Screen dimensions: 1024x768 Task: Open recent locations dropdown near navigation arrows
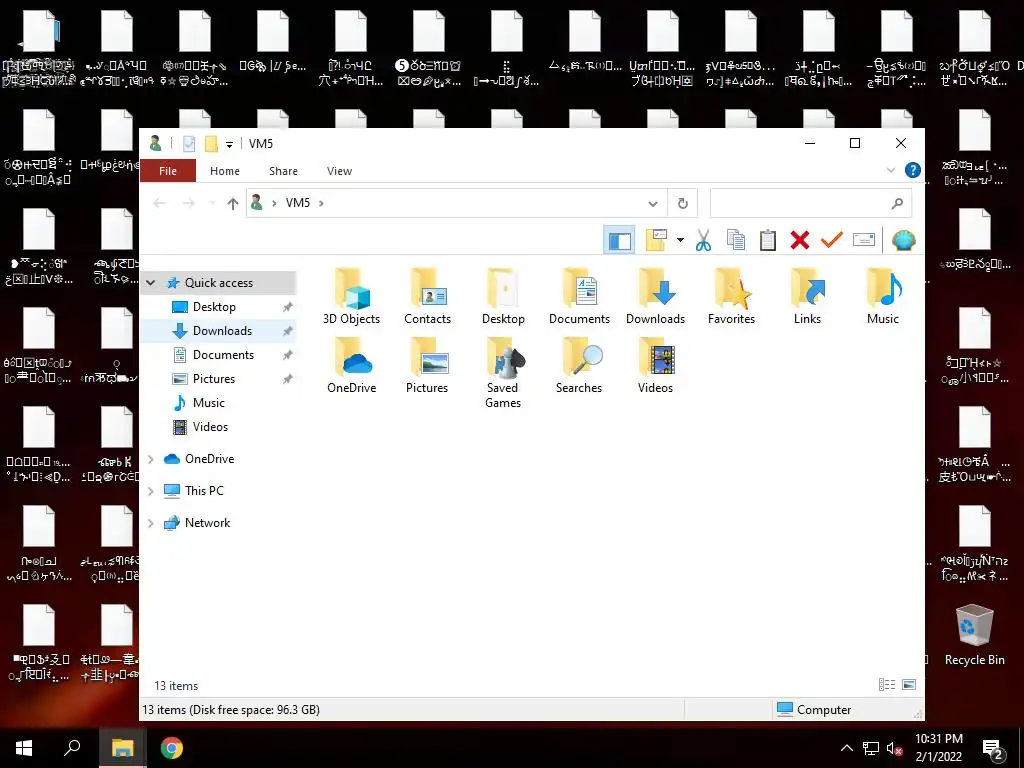click(212, 204)
